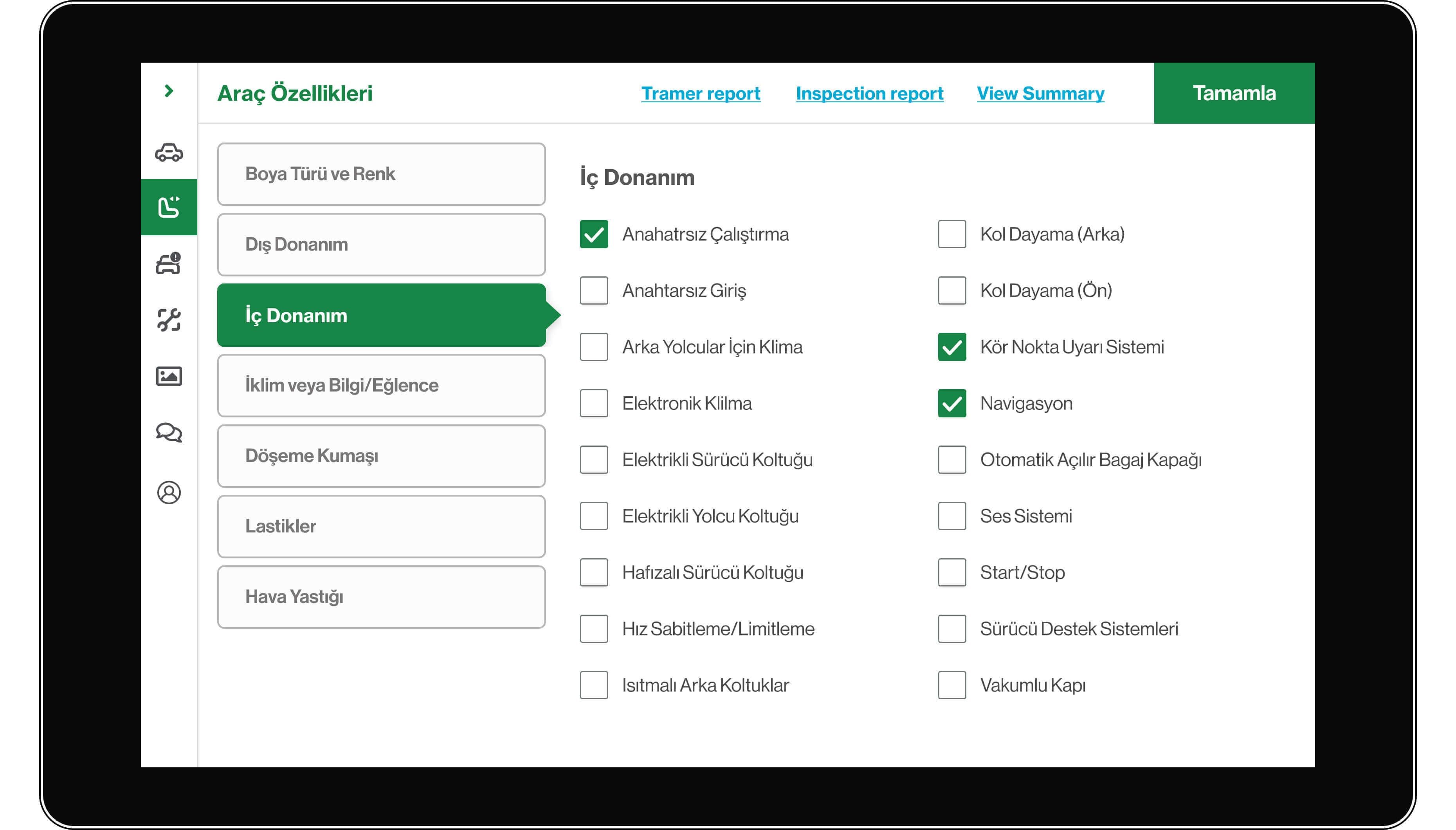1456x830 pixels.
Task: Click the repair tools icon in sidebar
Action: [x=168, y=320]
